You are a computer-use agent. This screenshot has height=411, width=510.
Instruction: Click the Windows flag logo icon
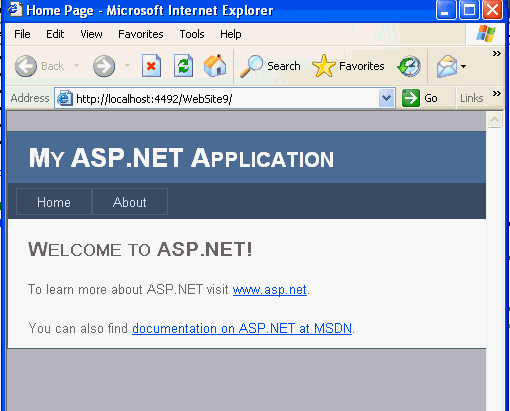(x=486, y=34)
